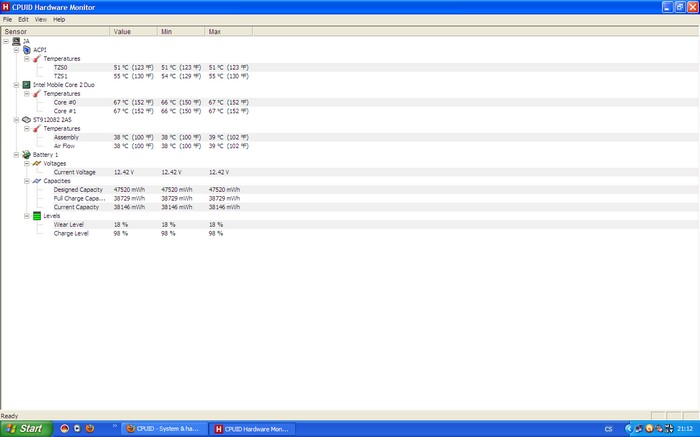The width and height of the screenshot is (700, 437).
Task: Click the 47520 mWh Designed Capacity value
Action: tap(129, 189)
